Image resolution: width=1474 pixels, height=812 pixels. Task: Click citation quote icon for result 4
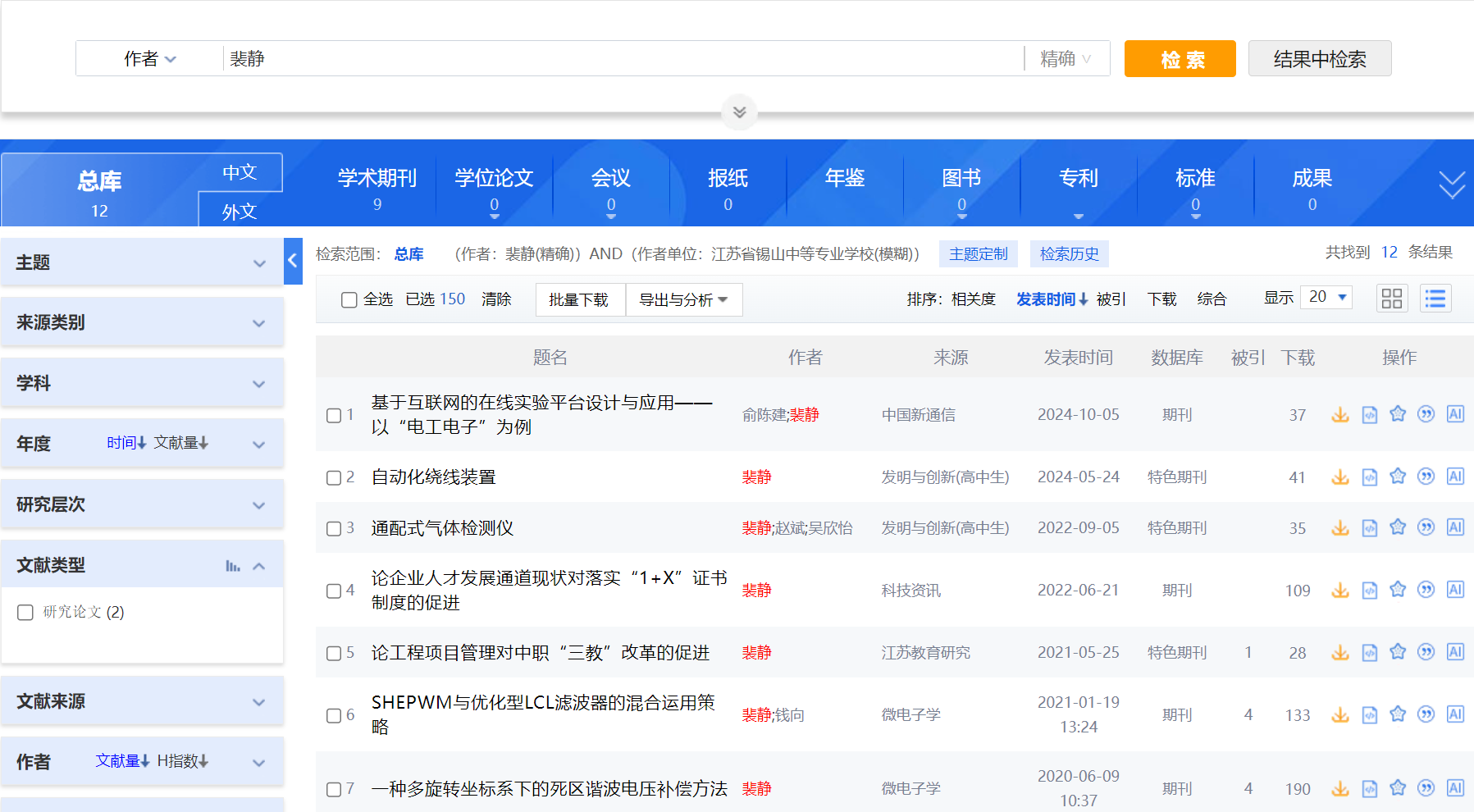pyautogui.click(x=1426, y=590)
